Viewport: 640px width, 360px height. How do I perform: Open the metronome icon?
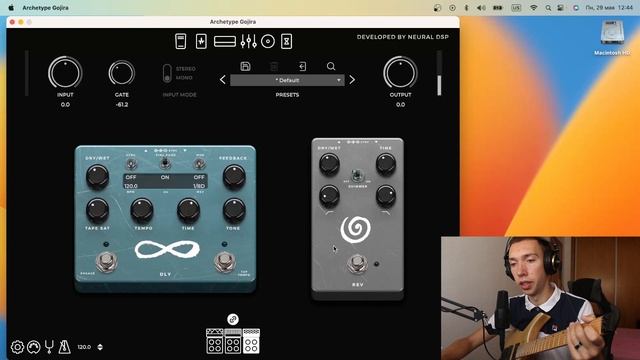coord(64,347)
